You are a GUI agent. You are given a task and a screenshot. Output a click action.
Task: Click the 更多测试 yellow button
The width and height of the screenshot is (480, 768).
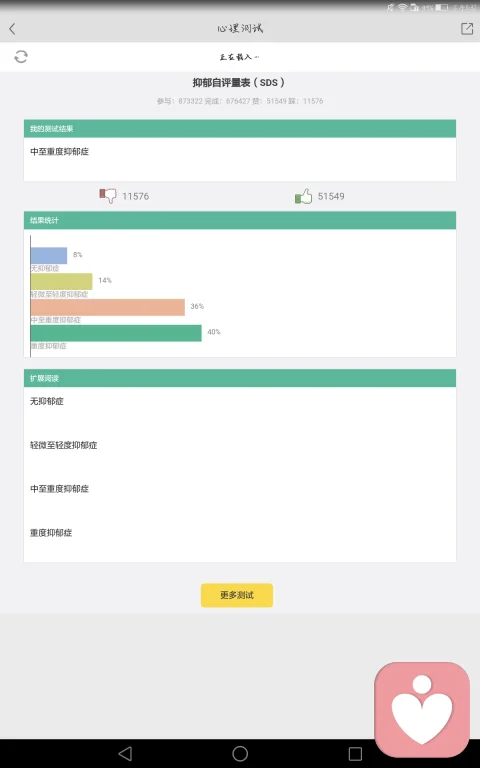237,595
